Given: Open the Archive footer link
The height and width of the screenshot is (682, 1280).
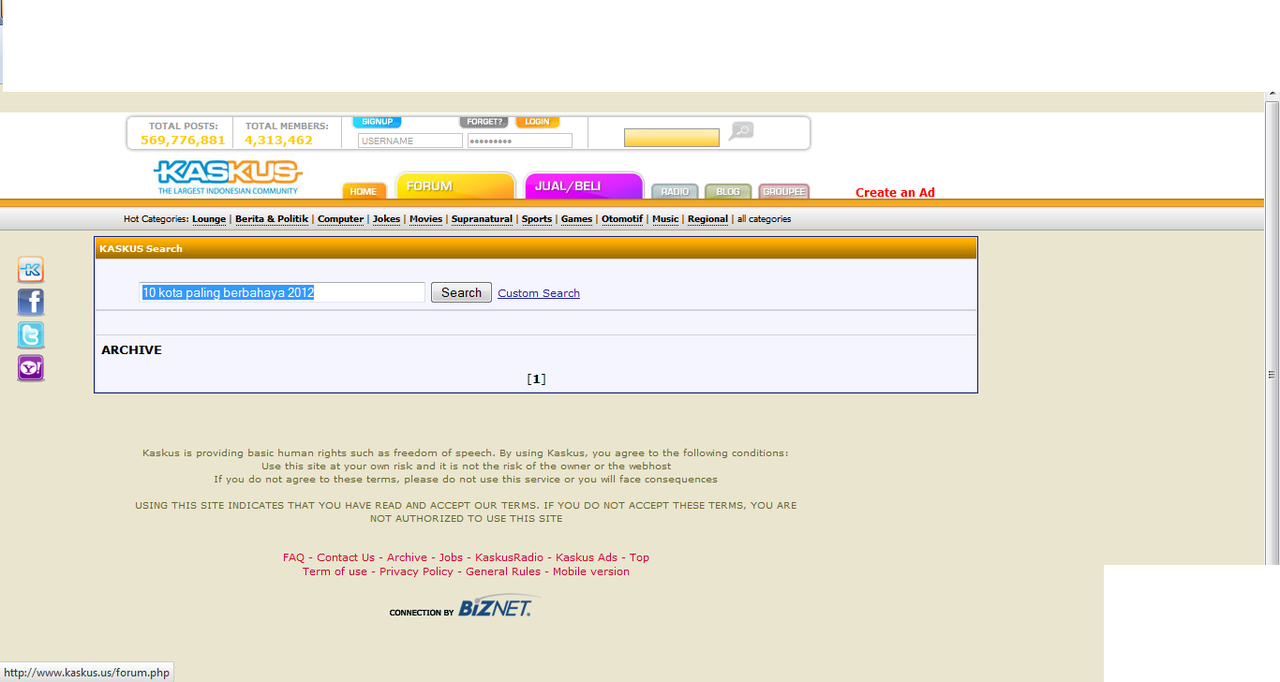Looking at the screenshot, I should click(407, 558).
